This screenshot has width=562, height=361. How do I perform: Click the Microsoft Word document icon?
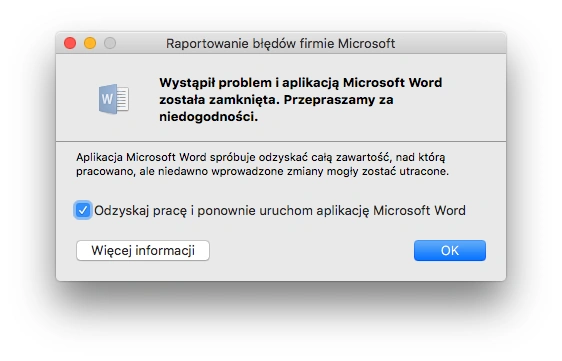(x=114, y=99)
